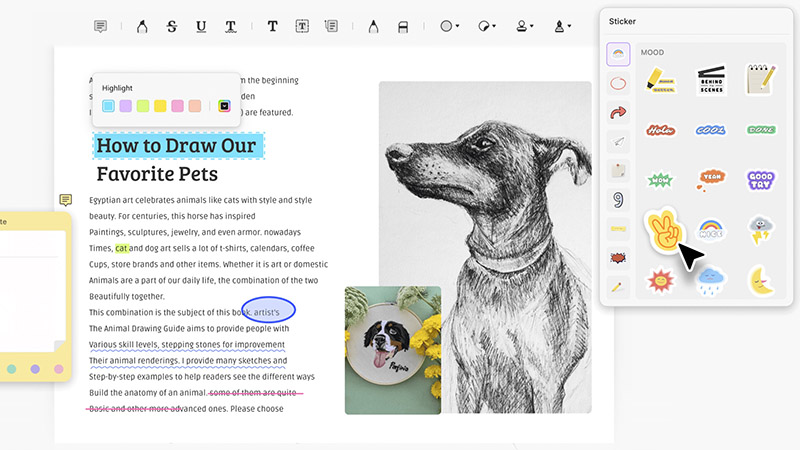800x450 pixels.
Task: Open the paper plane sticker category
Action: pyautogui.click(x=618, y=141)
